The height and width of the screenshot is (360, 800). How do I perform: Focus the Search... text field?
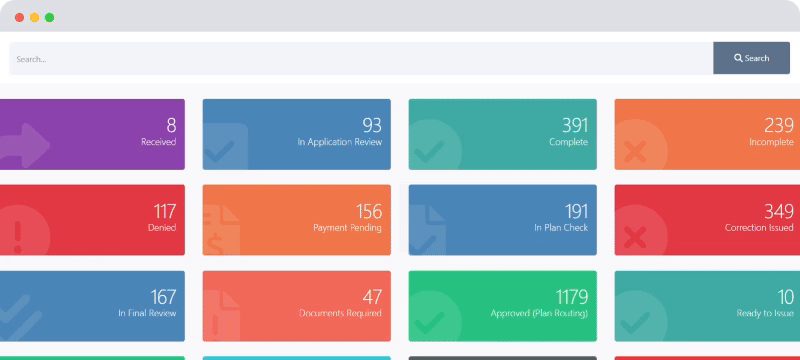[x=361, y=58]
